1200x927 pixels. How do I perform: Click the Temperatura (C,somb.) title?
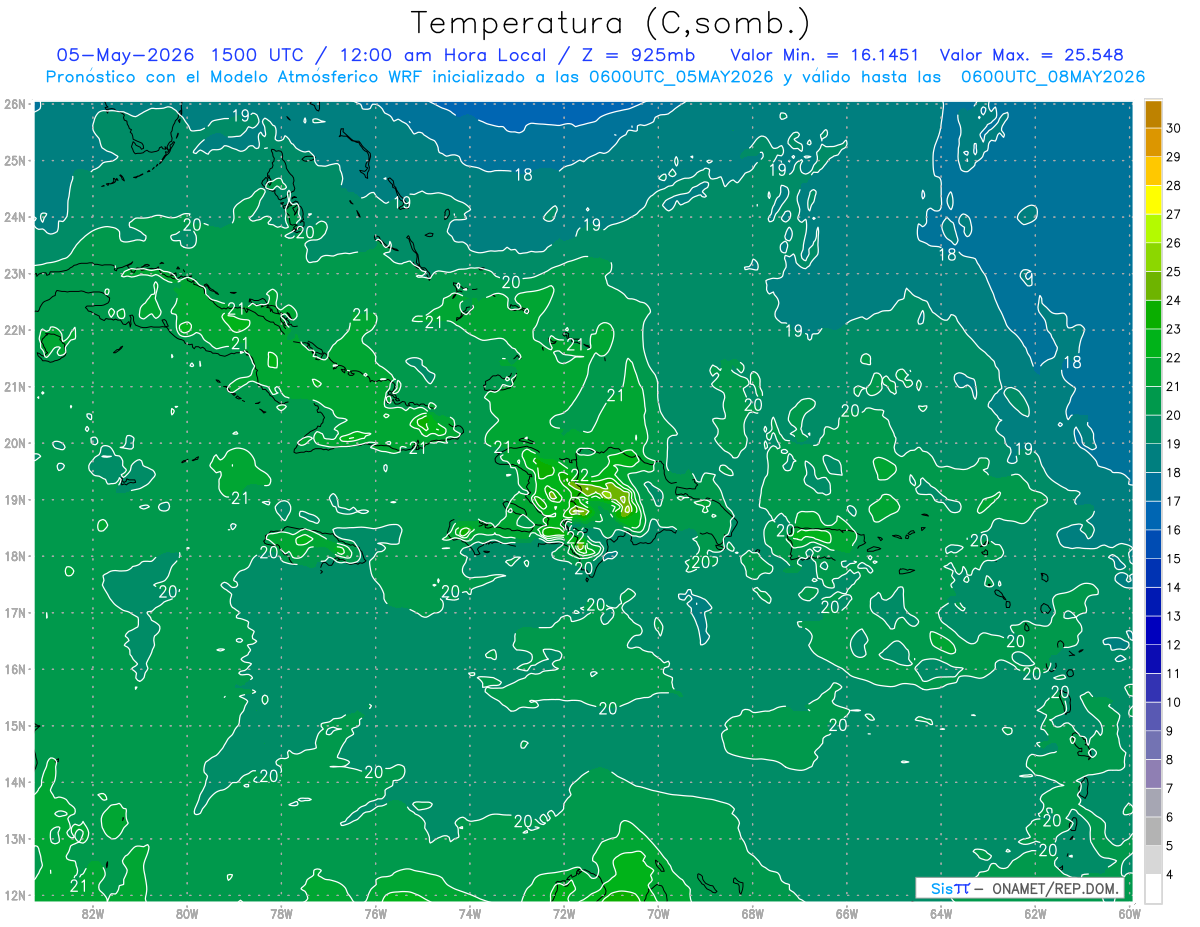point(610,22)
